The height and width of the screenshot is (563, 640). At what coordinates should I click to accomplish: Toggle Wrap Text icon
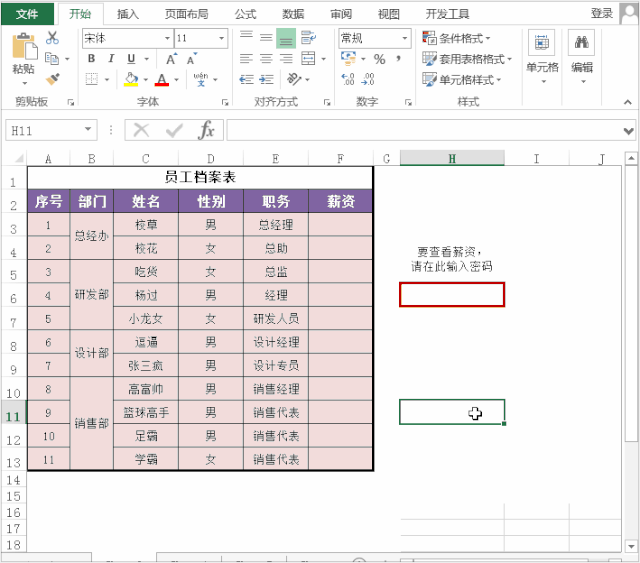click(308, 38)
